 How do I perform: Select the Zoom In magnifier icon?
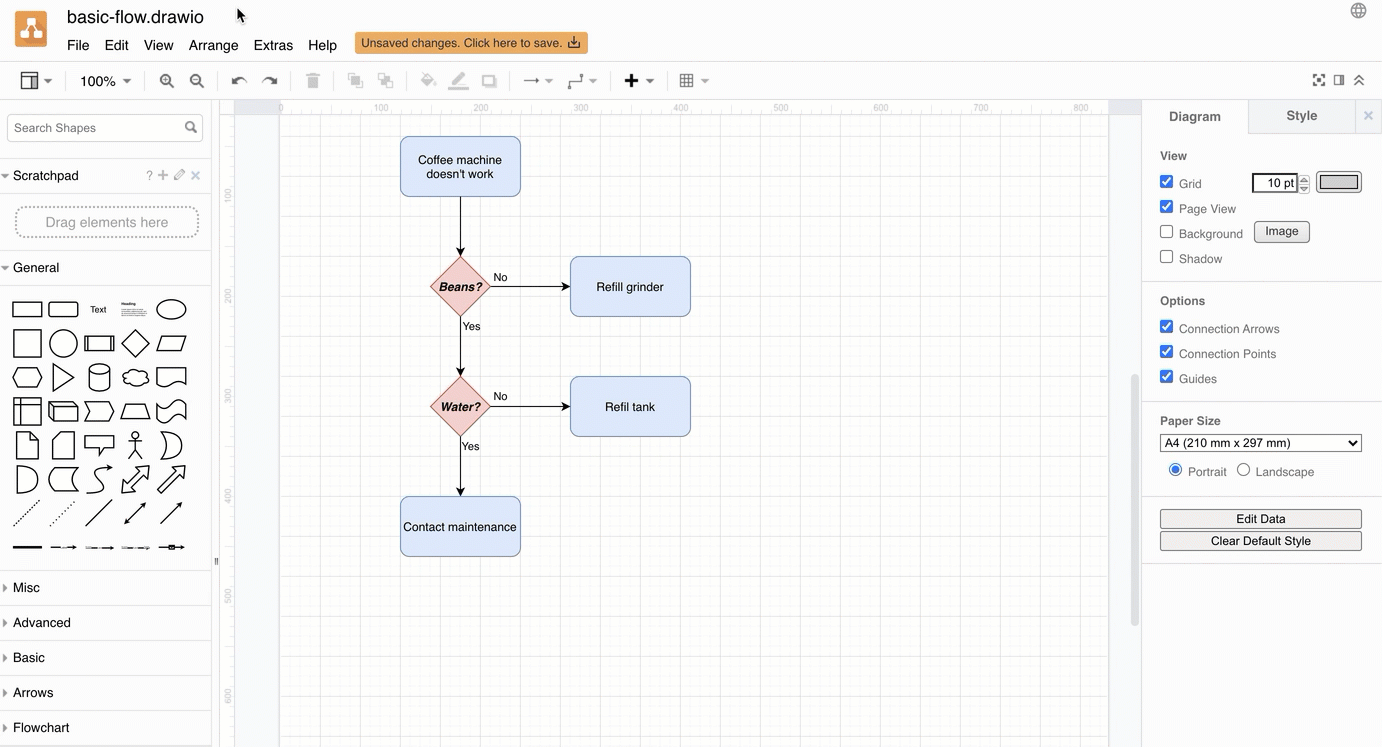click(x=166, y=80)
